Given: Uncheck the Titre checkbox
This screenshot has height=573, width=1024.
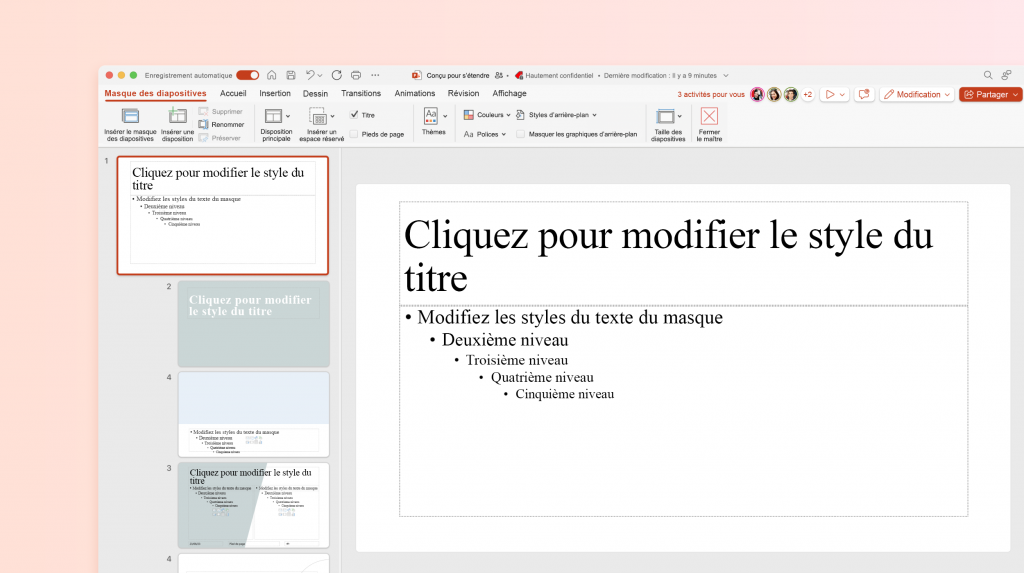Looking at the screenshot, I should coord(354,114).
